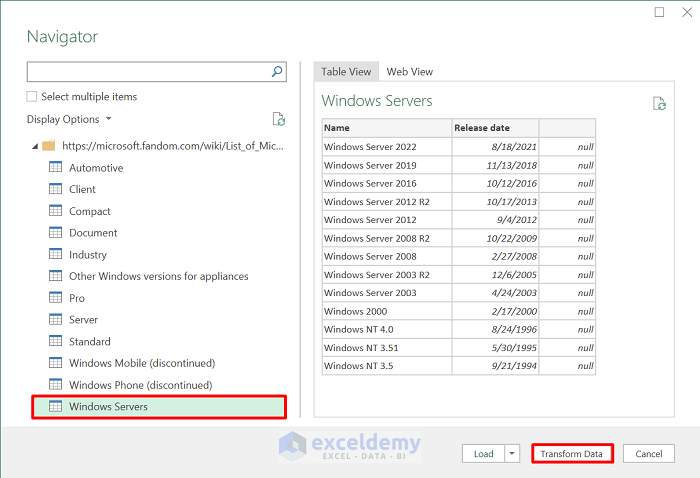Click table icon beside Windows Mobile (discontinued)
The image size is (700, 478).
(x=55, y=363)
